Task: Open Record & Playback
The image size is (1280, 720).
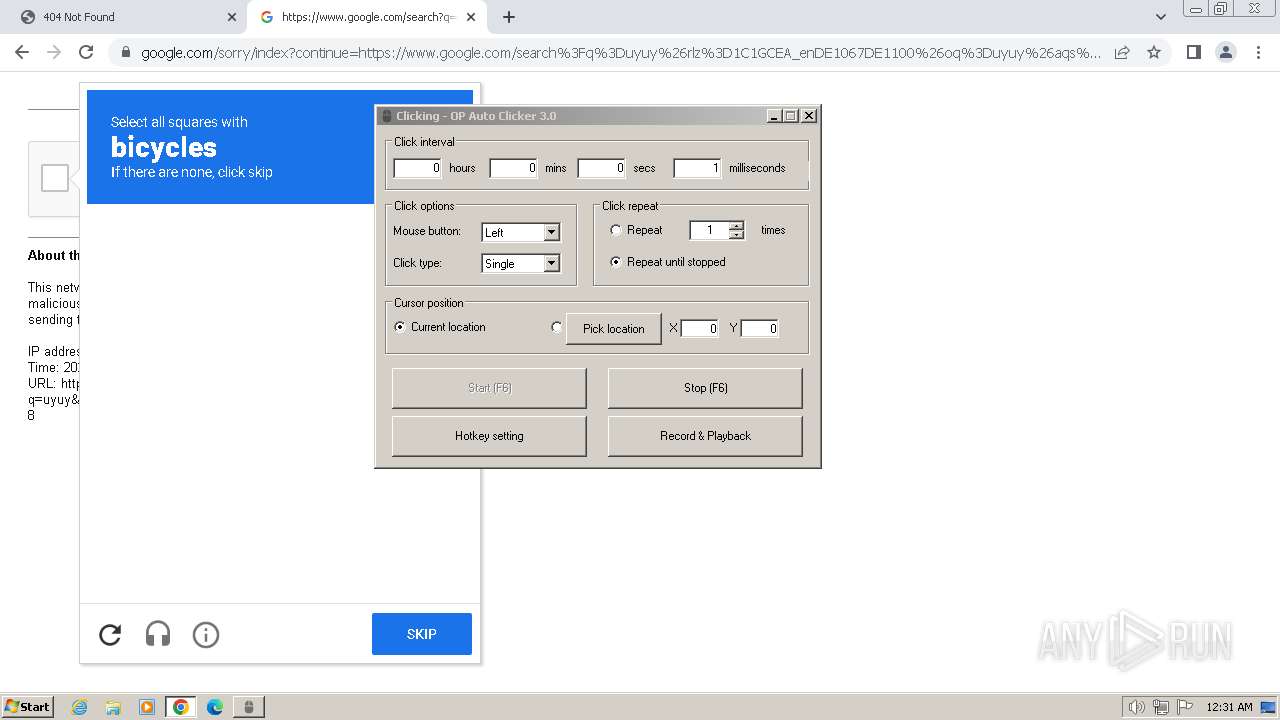Action: (x=705, y=436)
